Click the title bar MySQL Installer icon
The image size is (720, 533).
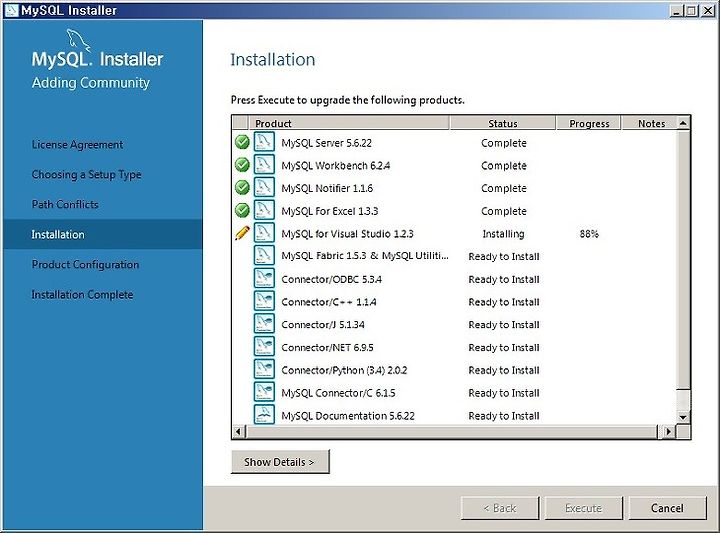point(11,10)
